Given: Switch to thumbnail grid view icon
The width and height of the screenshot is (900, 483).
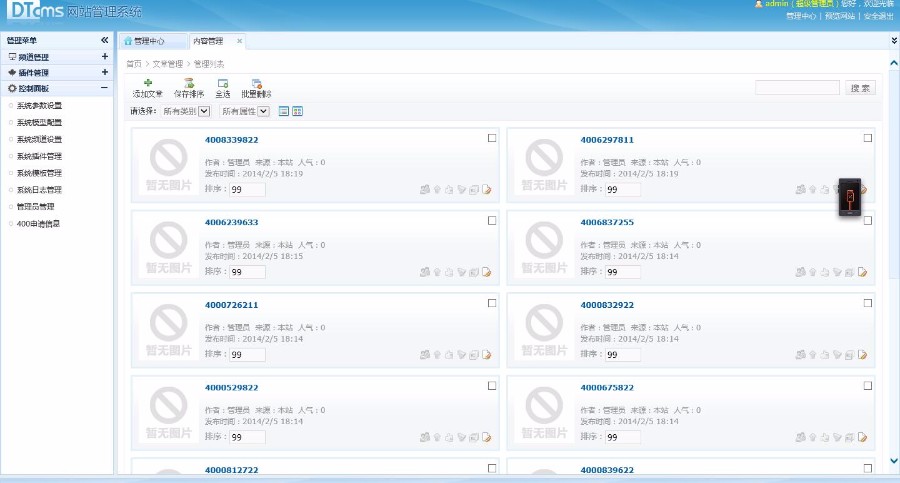Looking at the screenshot, I should click(297, 111).
